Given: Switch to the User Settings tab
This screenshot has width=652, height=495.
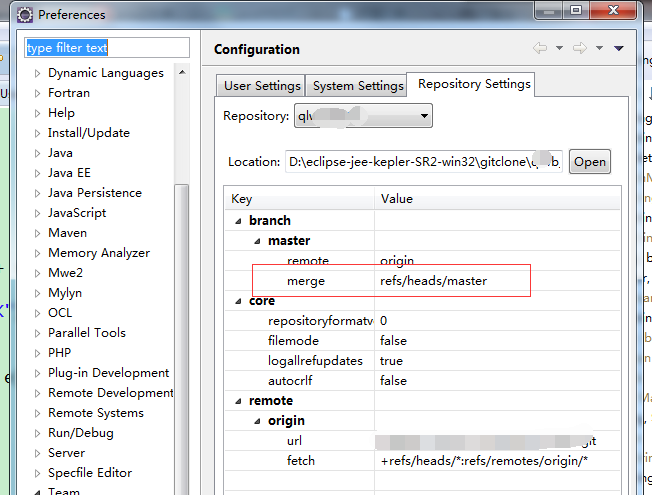Looking at the screenshot, I should pos(262,86).
